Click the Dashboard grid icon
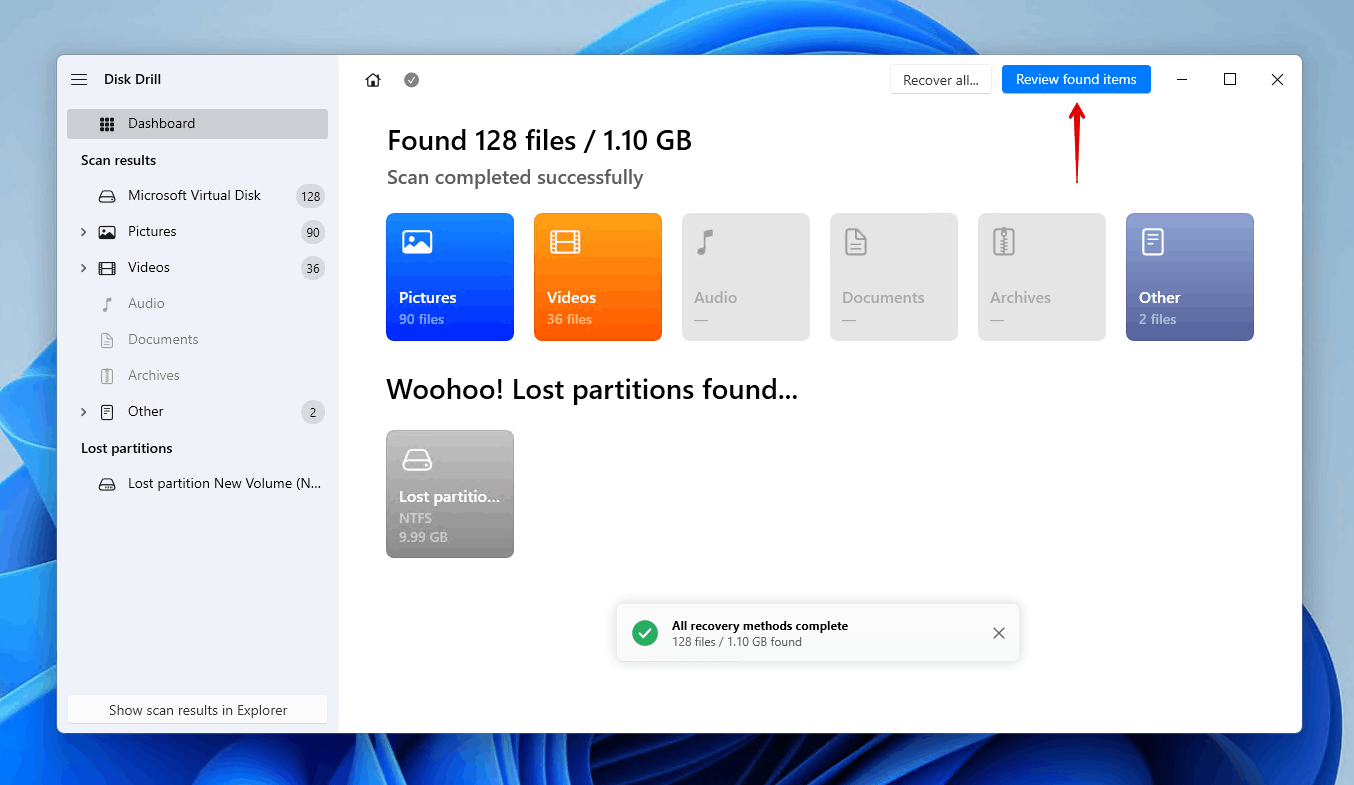This screenshot has height=785, width=1354. [107, 124]
